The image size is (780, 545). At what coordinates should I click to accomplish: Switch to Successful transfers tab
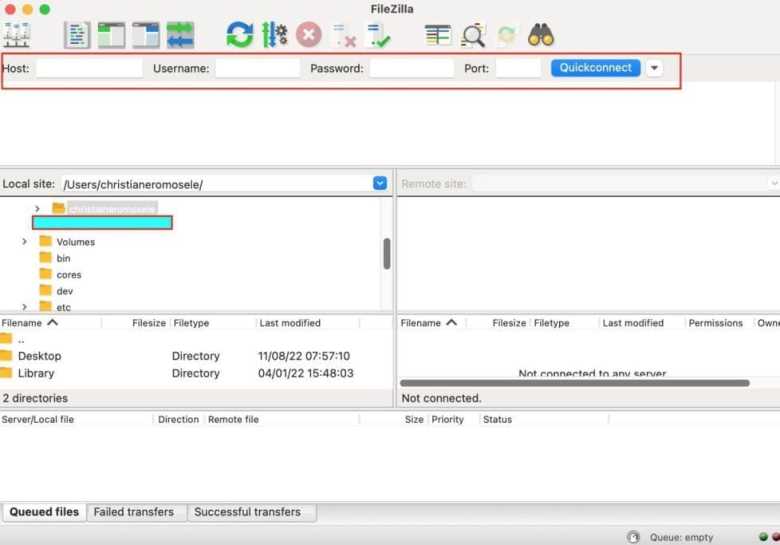248,512
